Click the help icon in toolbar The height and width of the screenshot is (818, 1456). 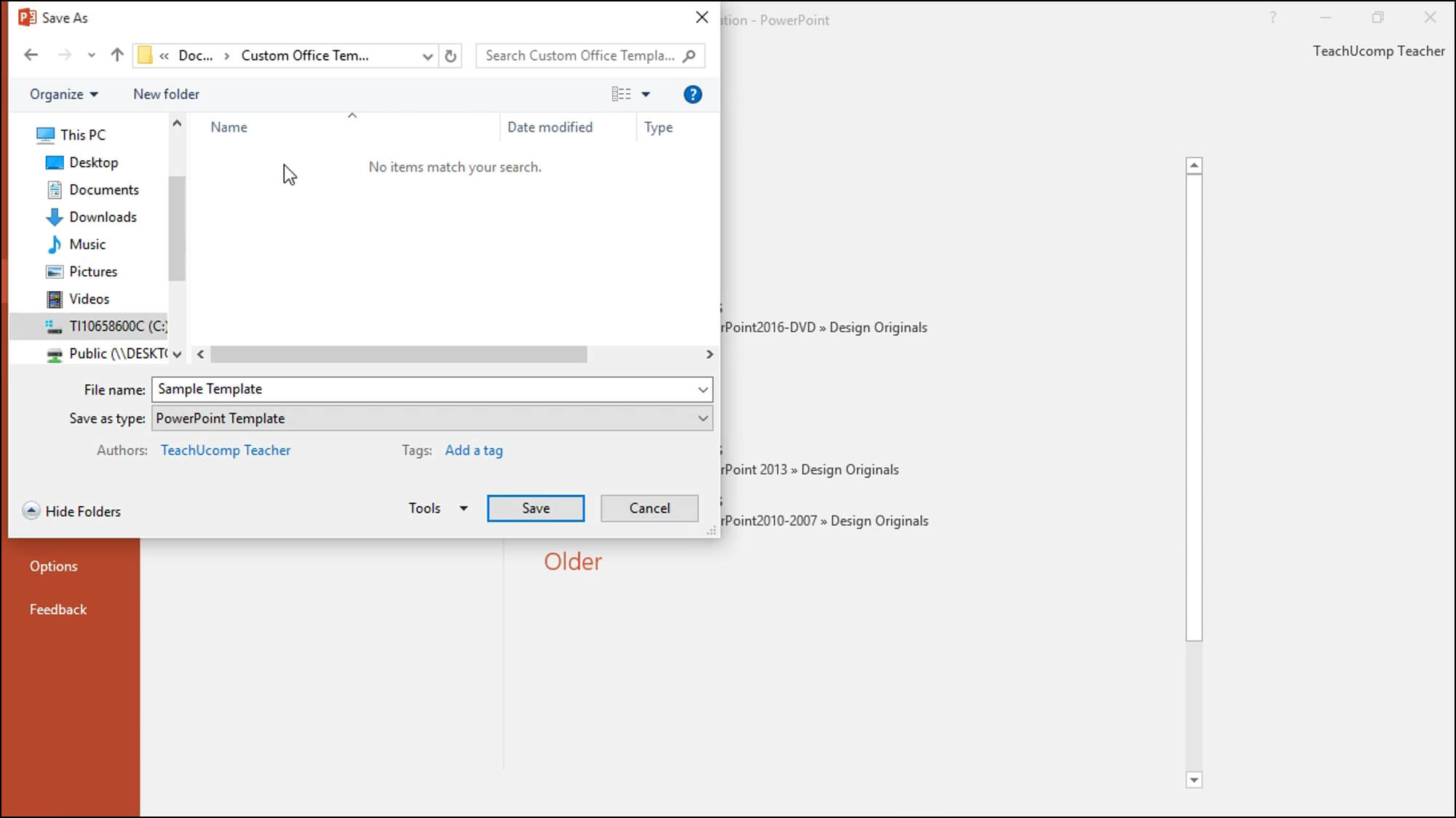692,94
